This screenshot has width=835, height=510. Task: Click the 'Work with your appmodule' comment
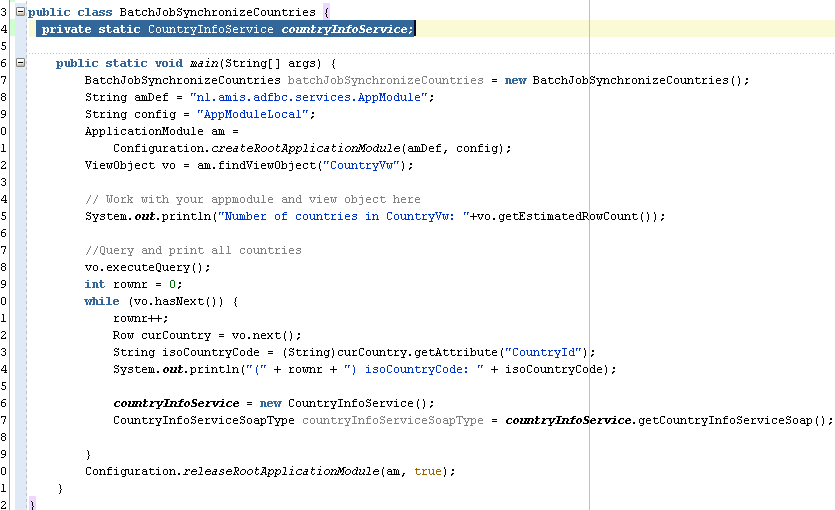[253, 199]
